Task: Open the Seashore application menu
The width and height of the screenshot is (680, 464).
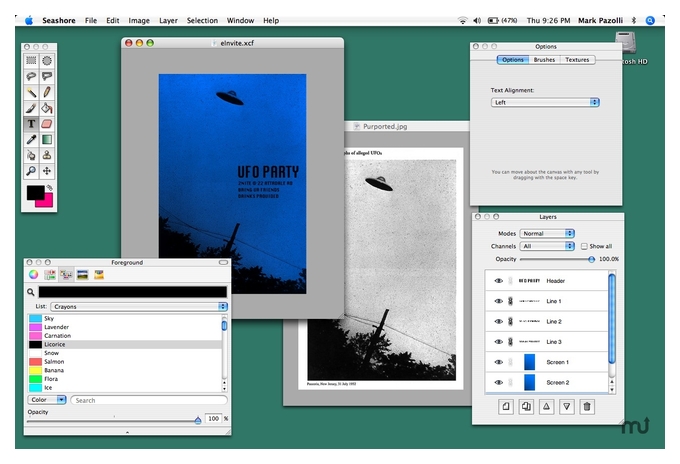Action: (59, 20)
